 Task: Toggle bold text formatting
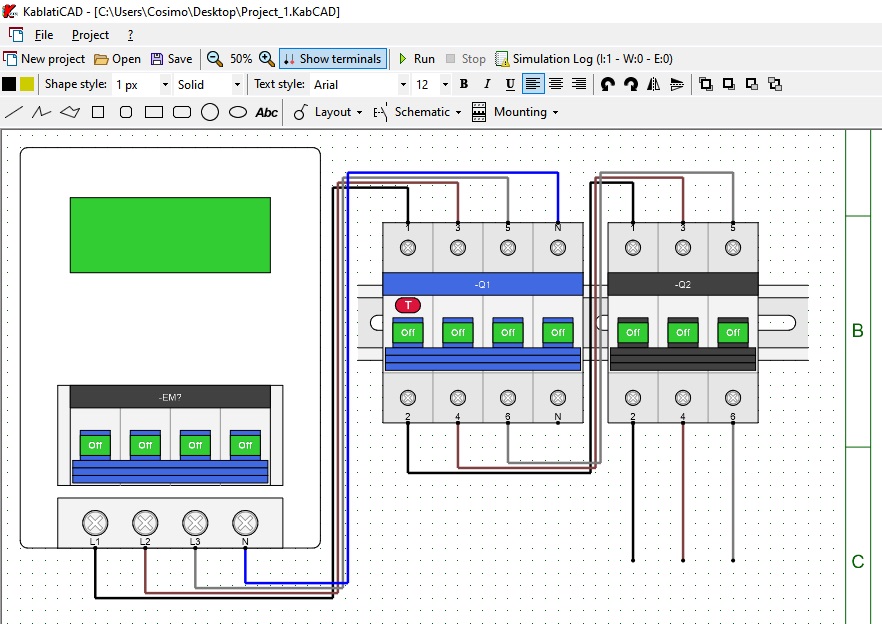click(x=464, y=84)
